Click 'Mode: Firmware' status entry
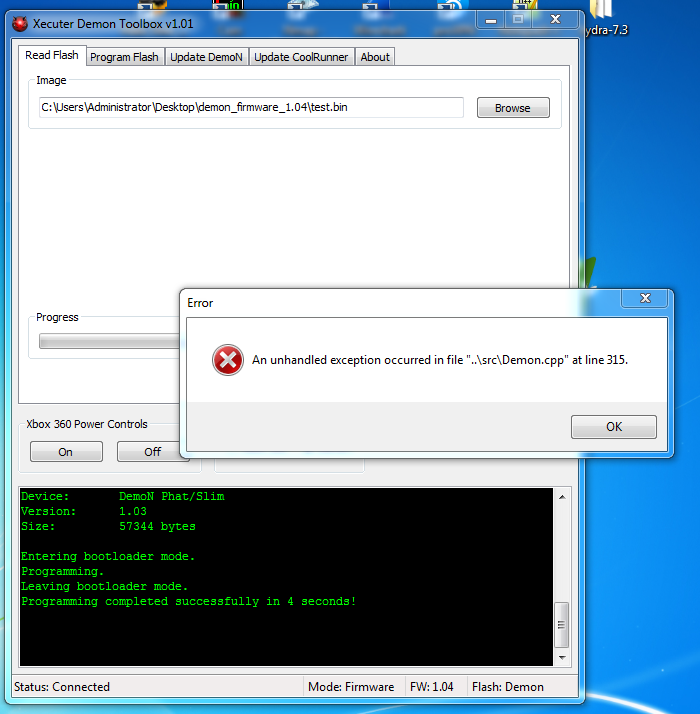Screen dimensions: 700x714 click(x=351, y=687)
